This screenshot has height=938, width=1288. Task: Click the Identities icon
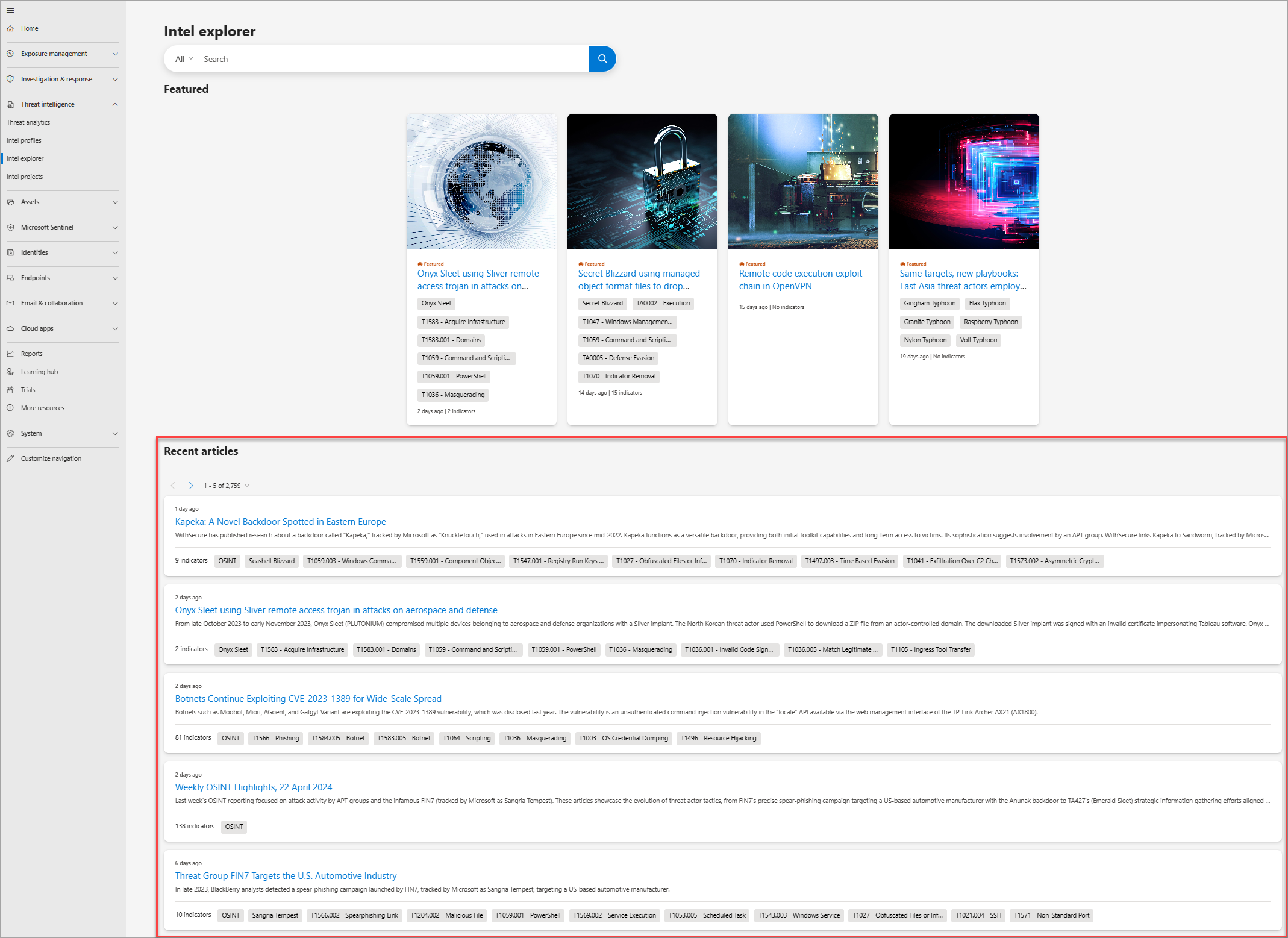click(x=10, y=252)
